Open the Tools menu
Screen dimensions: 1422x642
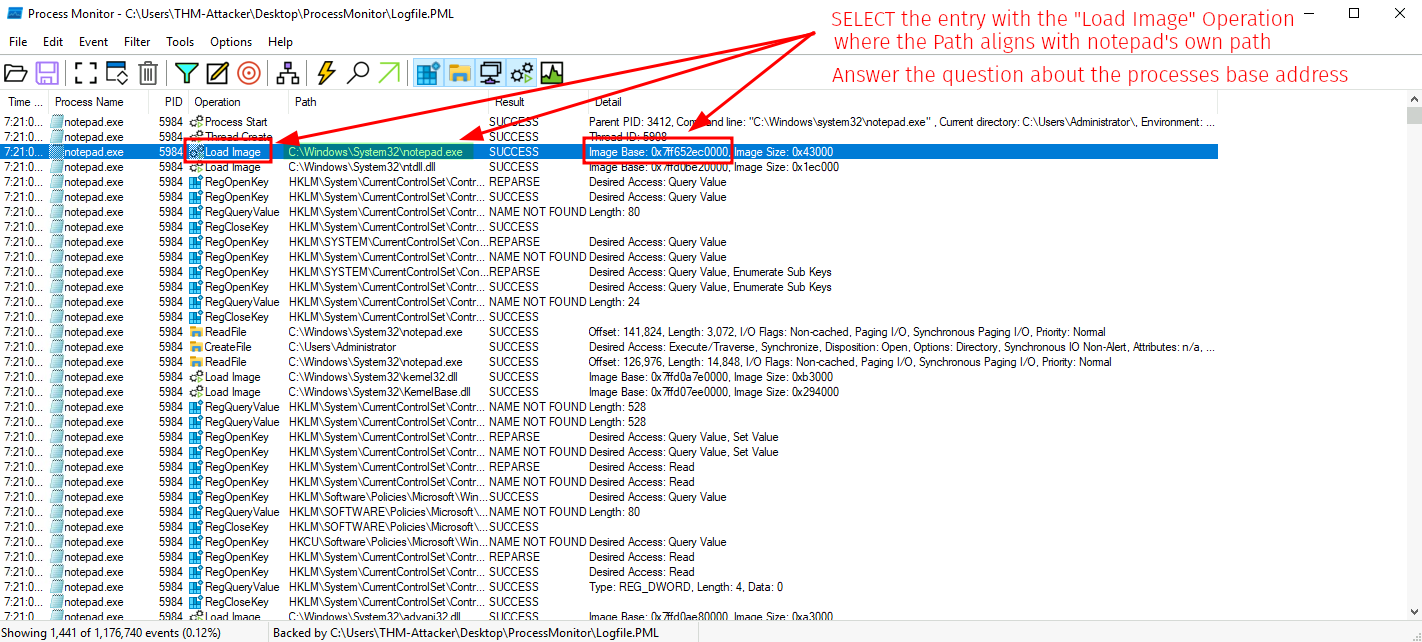point(180,42)
